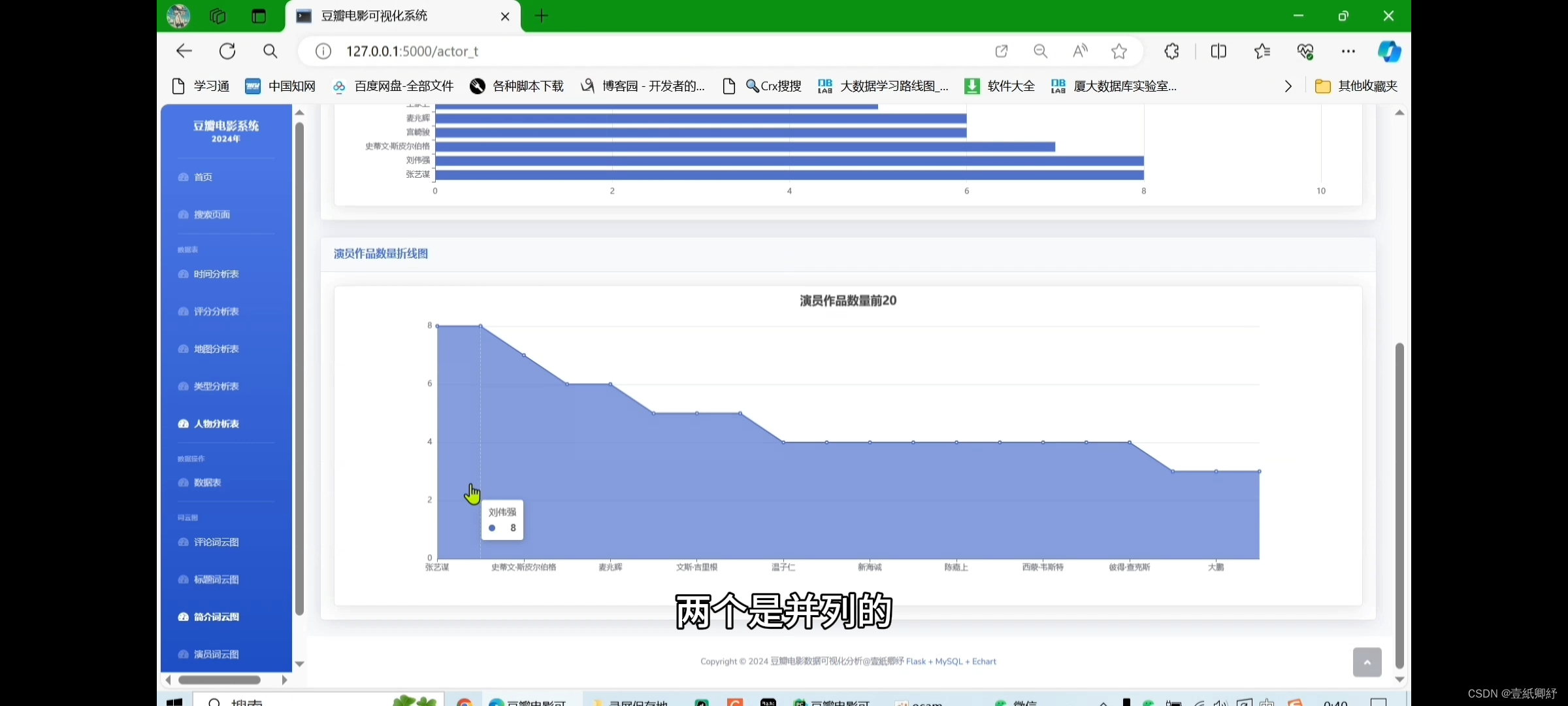This screenshot has height=706, width=1568.
Task: Click the Flask + MySQL + Echart footer link
Action: [951, 662]
